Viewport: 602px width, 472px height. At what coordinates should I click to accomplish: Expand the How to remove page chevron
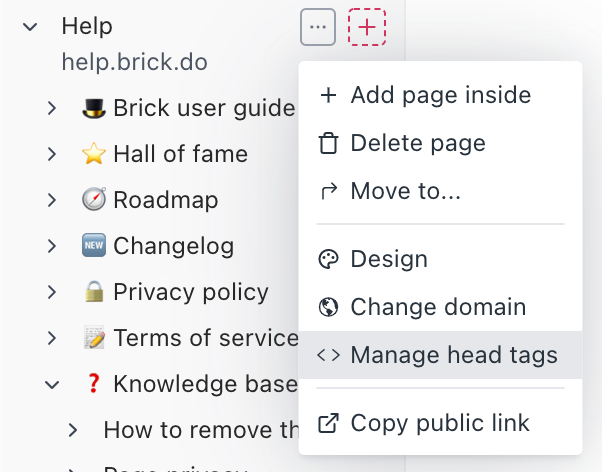[72, 430]
